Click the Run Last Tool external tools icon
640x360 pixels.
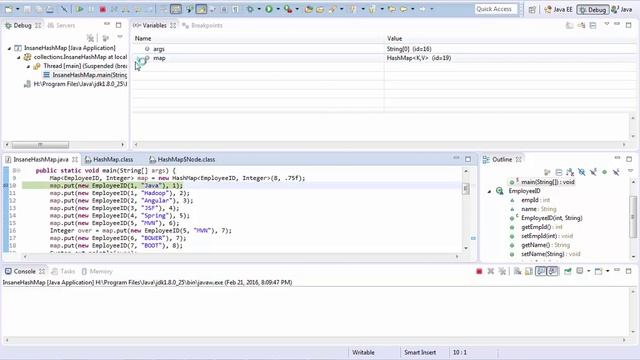pyautogui.click(x=288, y=9)
